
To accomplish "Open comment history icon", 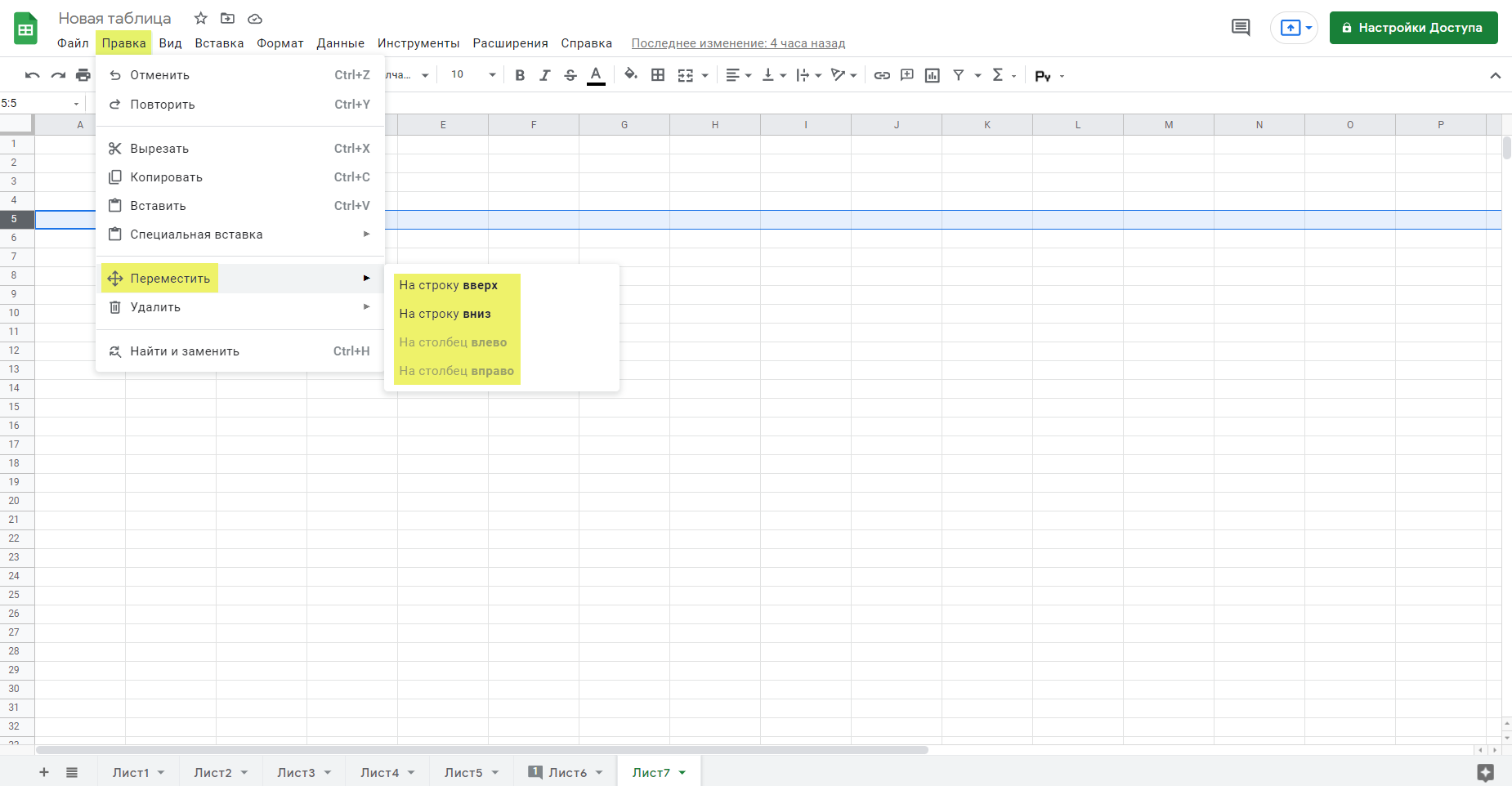I will coord(1241,28).
